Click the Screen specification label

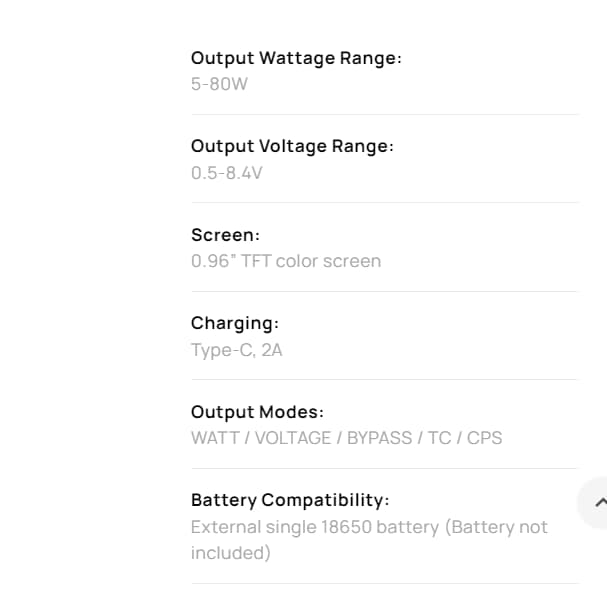click(225, 235)
